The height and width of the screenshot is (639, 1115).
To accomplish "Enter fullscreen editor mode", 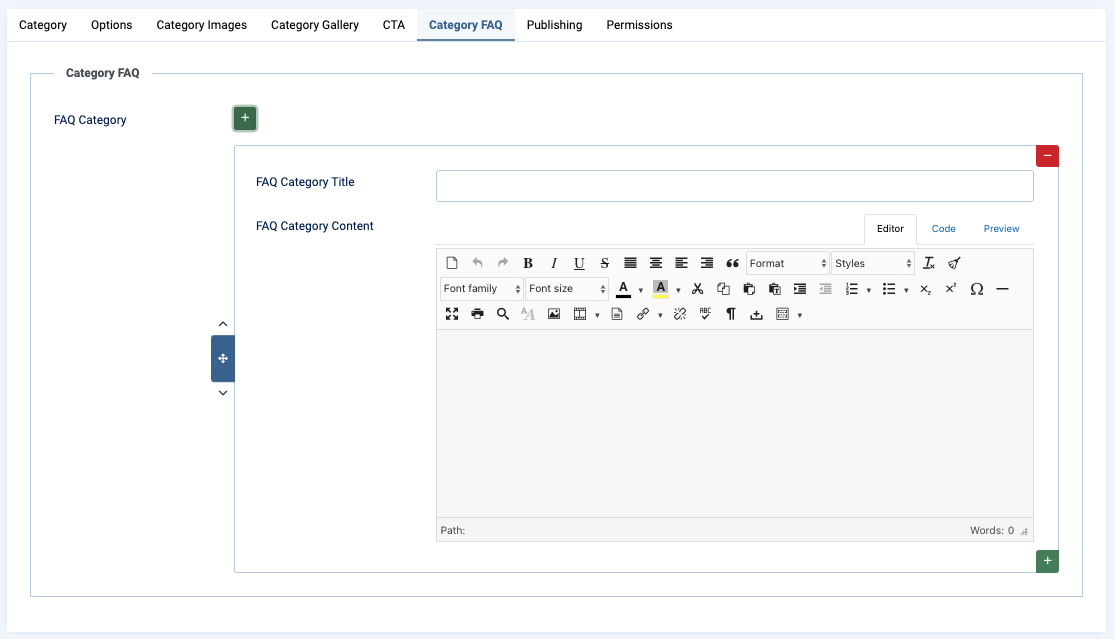I will coord(452,314).
